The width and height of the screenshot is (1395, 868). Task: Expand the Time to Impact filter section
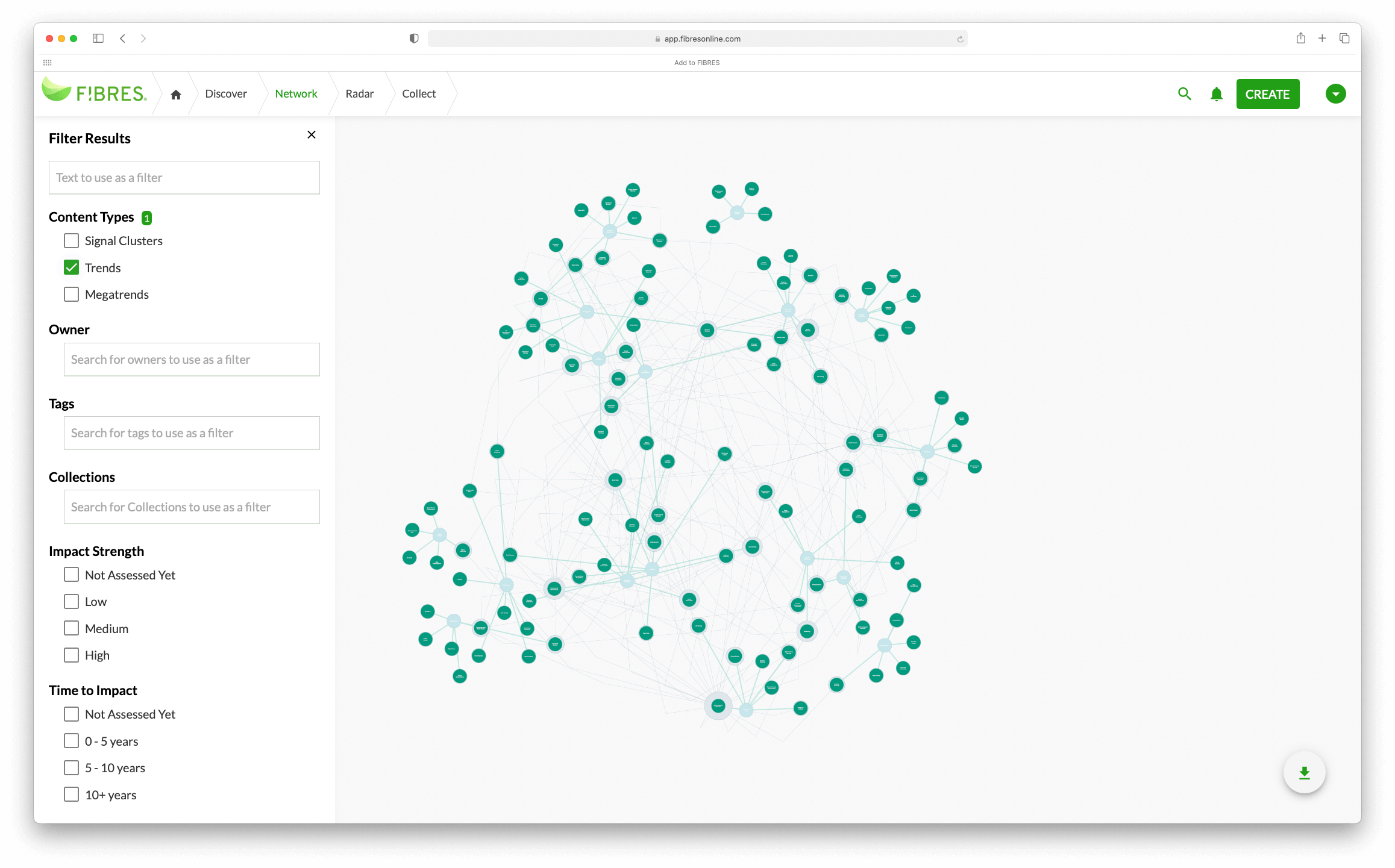93,690
